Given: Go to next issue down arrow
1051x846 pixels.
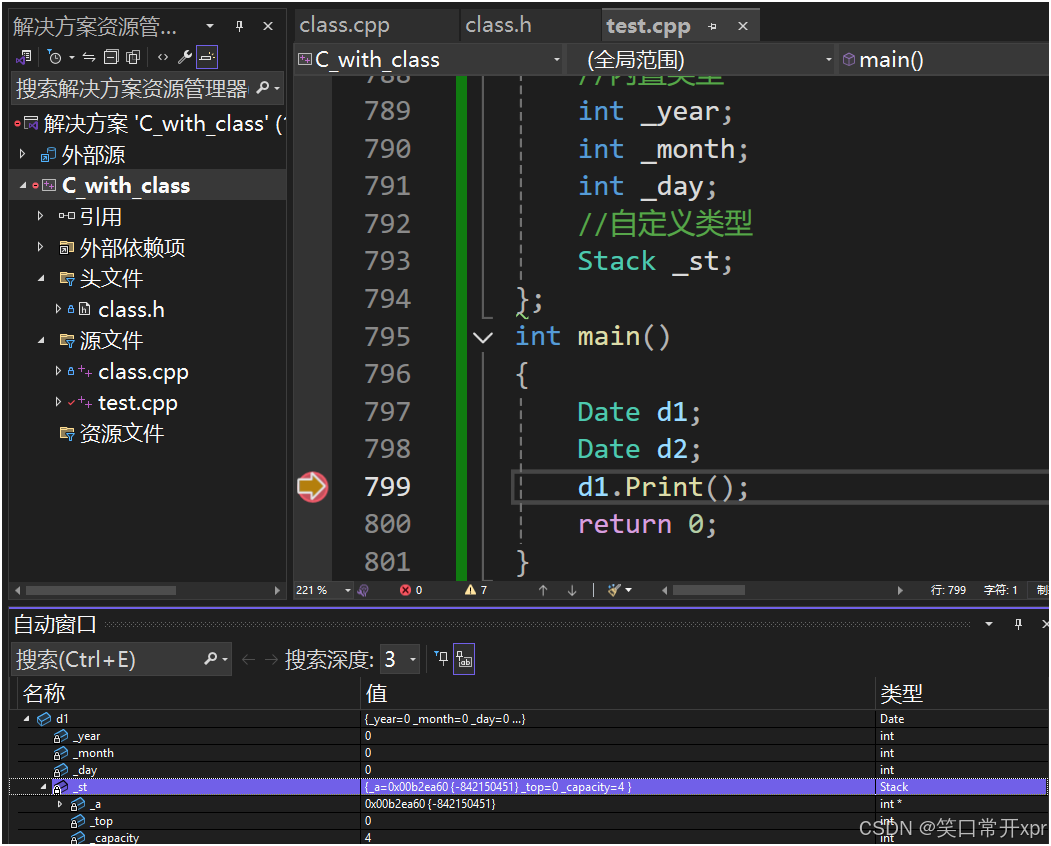Looking at the screenshot, I should click(x=572, y=590).
